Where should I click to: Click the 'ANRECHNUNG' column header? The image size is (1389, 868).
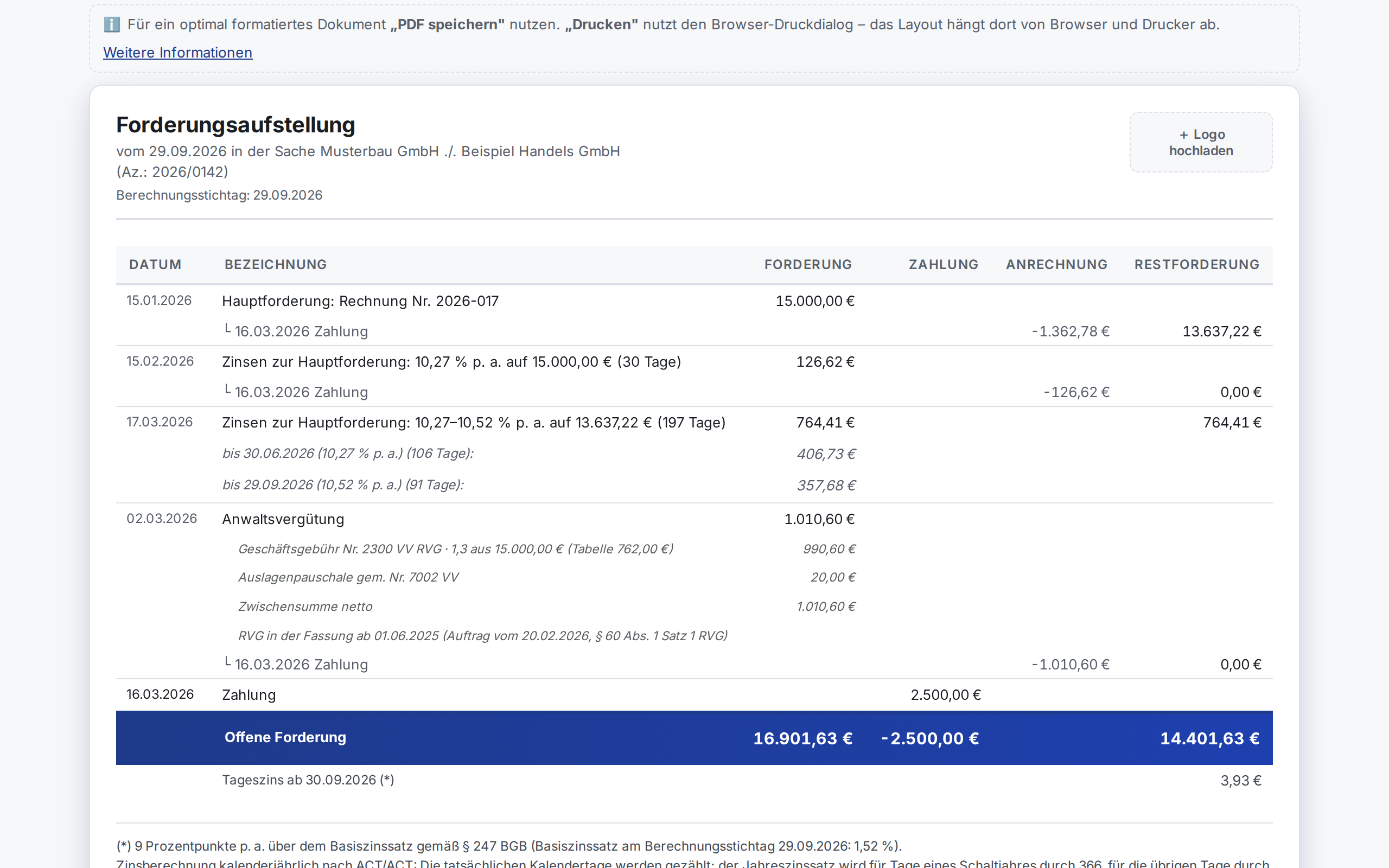point(1057,265)
